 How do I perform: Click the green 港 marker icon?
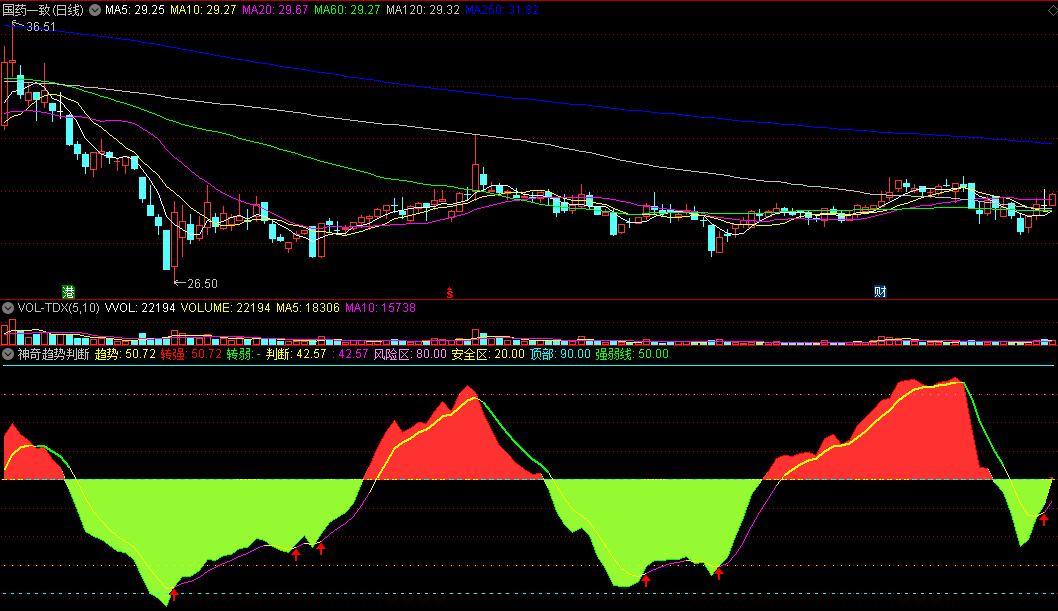point(68,292)
